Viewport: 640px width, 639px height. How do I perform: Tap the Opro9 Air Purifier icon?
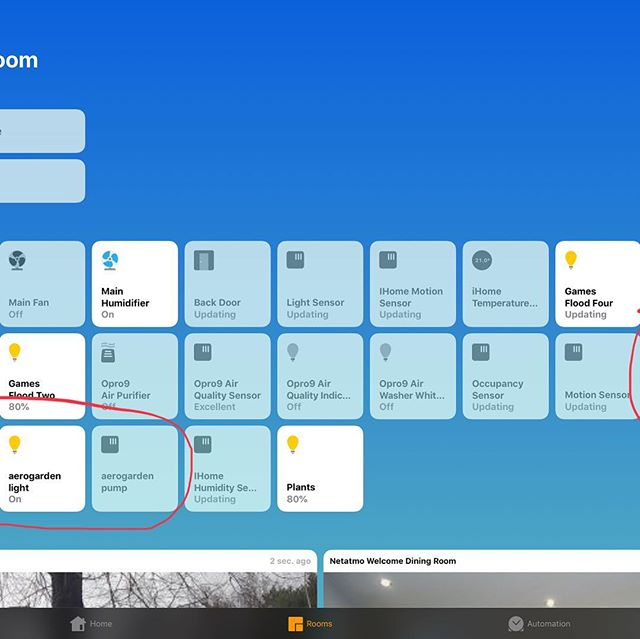coord(110,353)
